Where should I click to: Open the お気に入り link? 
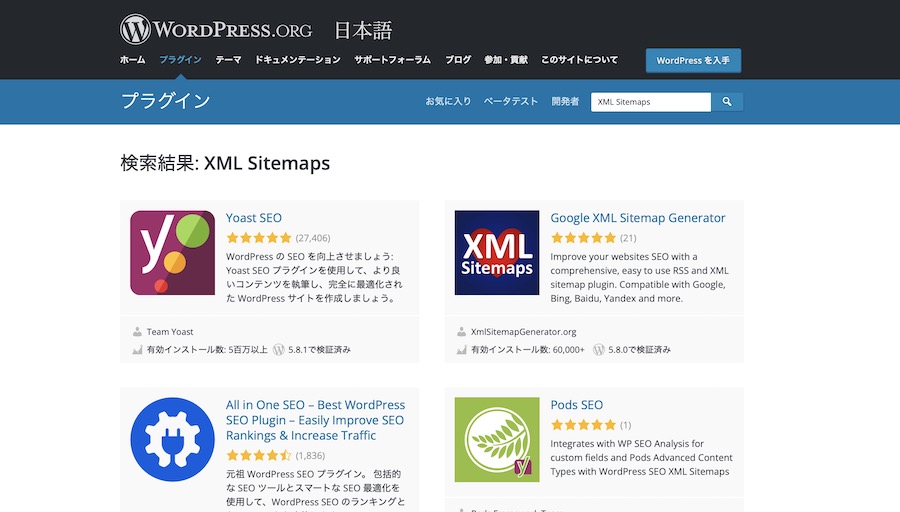click(x=448, y=102)
